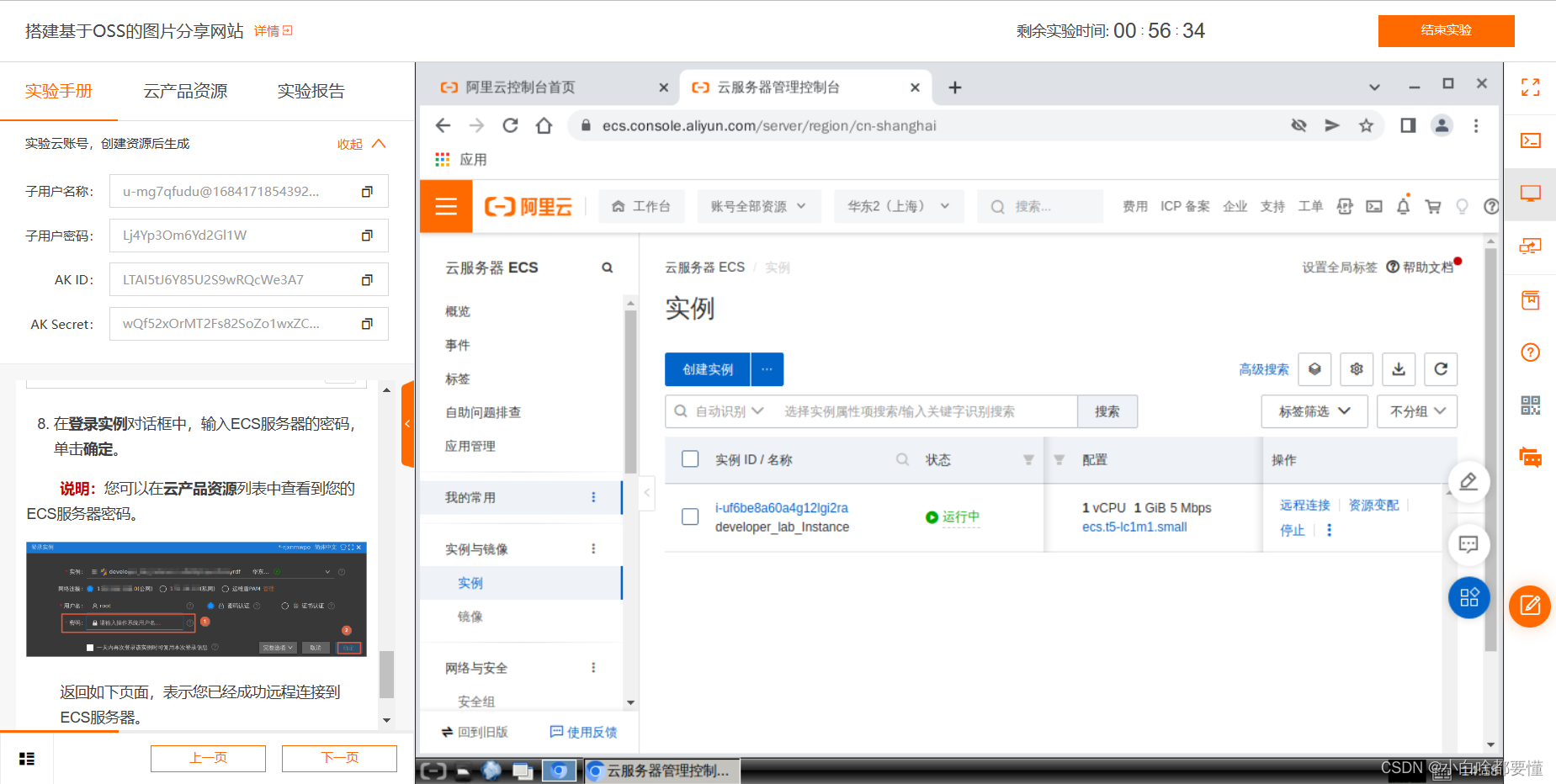The image size is (1556, 784).
Task: Open the ungrouped grouping dropdown
Action: 1417,411
